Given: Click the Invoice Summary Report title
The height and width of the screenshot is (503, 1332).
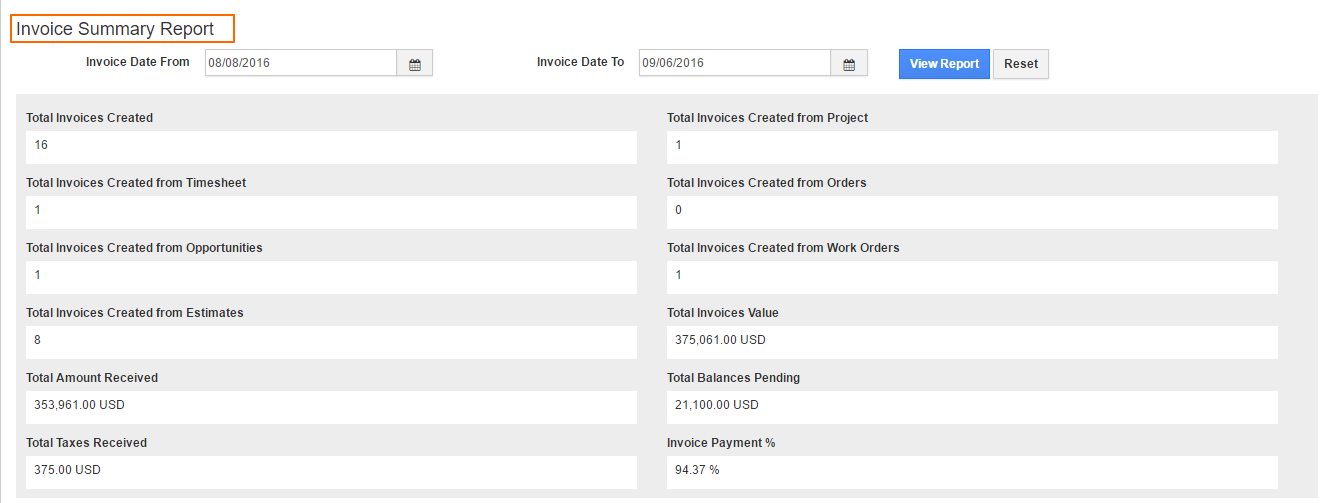Looking at the screenshot, I should [115, 29].
